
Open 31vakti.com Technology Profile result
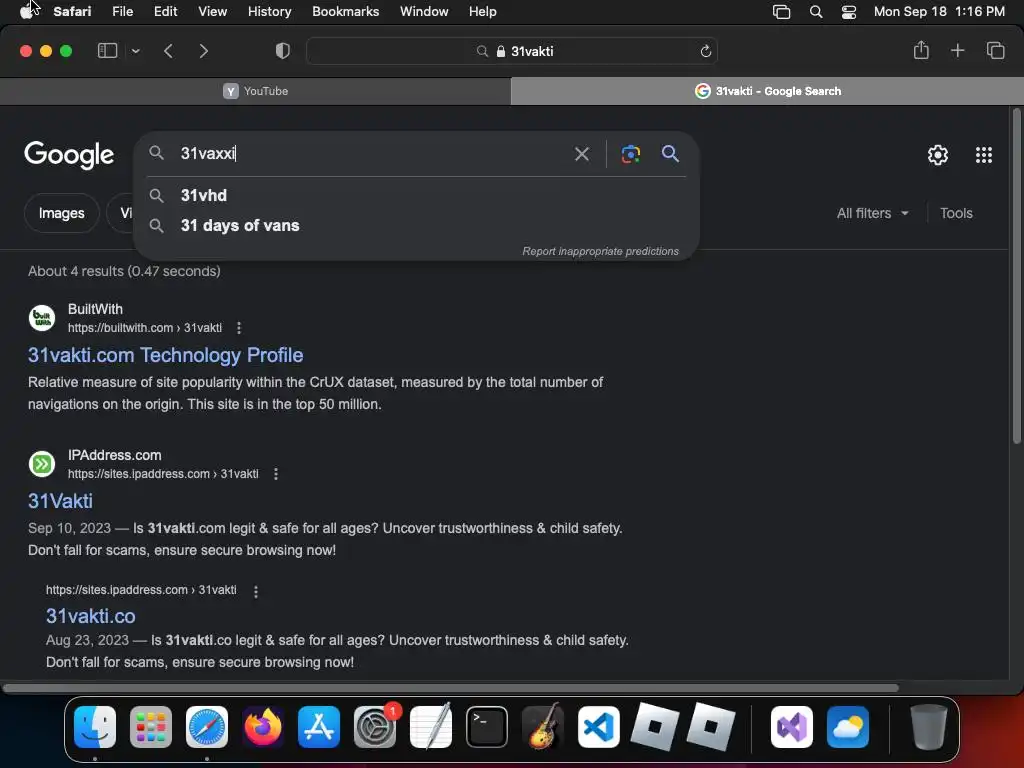(165, 355)
